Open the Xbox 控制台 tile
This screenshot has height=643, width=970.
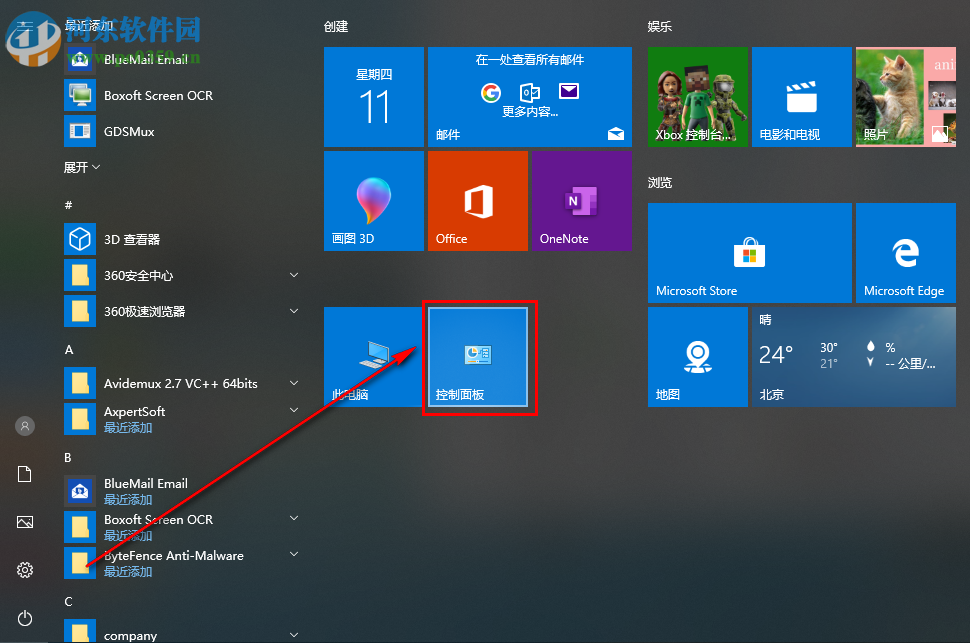click(x=696, y=96)
